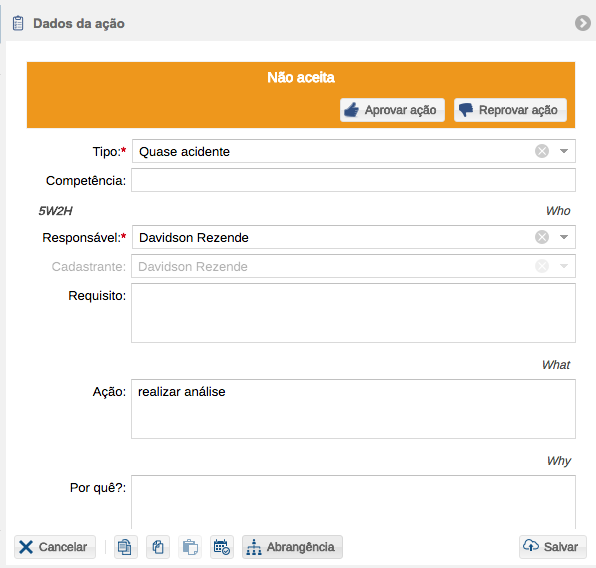Clear the Responsável field with the X icon
The image size is (596, 568).
pos(542,237)
